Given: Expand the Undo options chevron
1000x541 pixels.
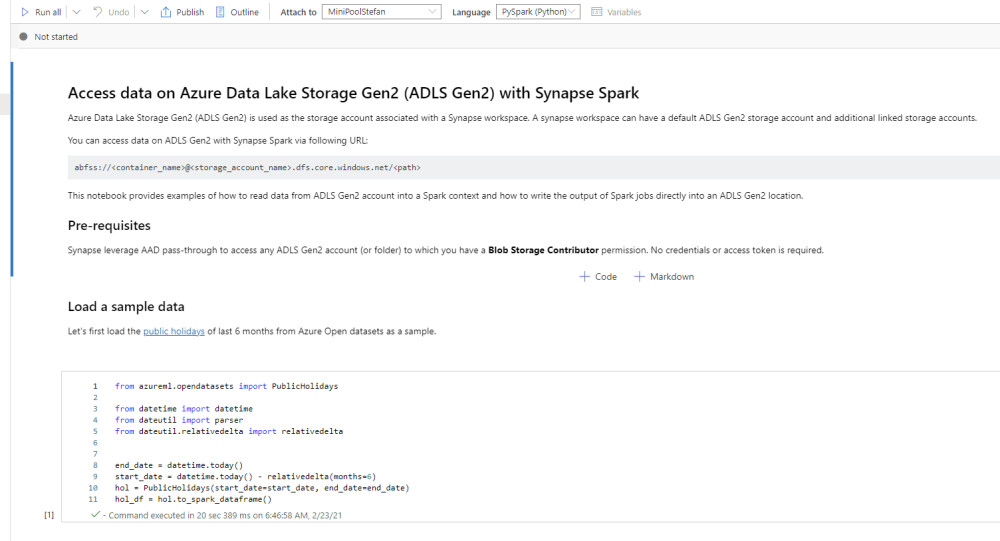Looking at the screenshot, I should click(x=144, y=12).
